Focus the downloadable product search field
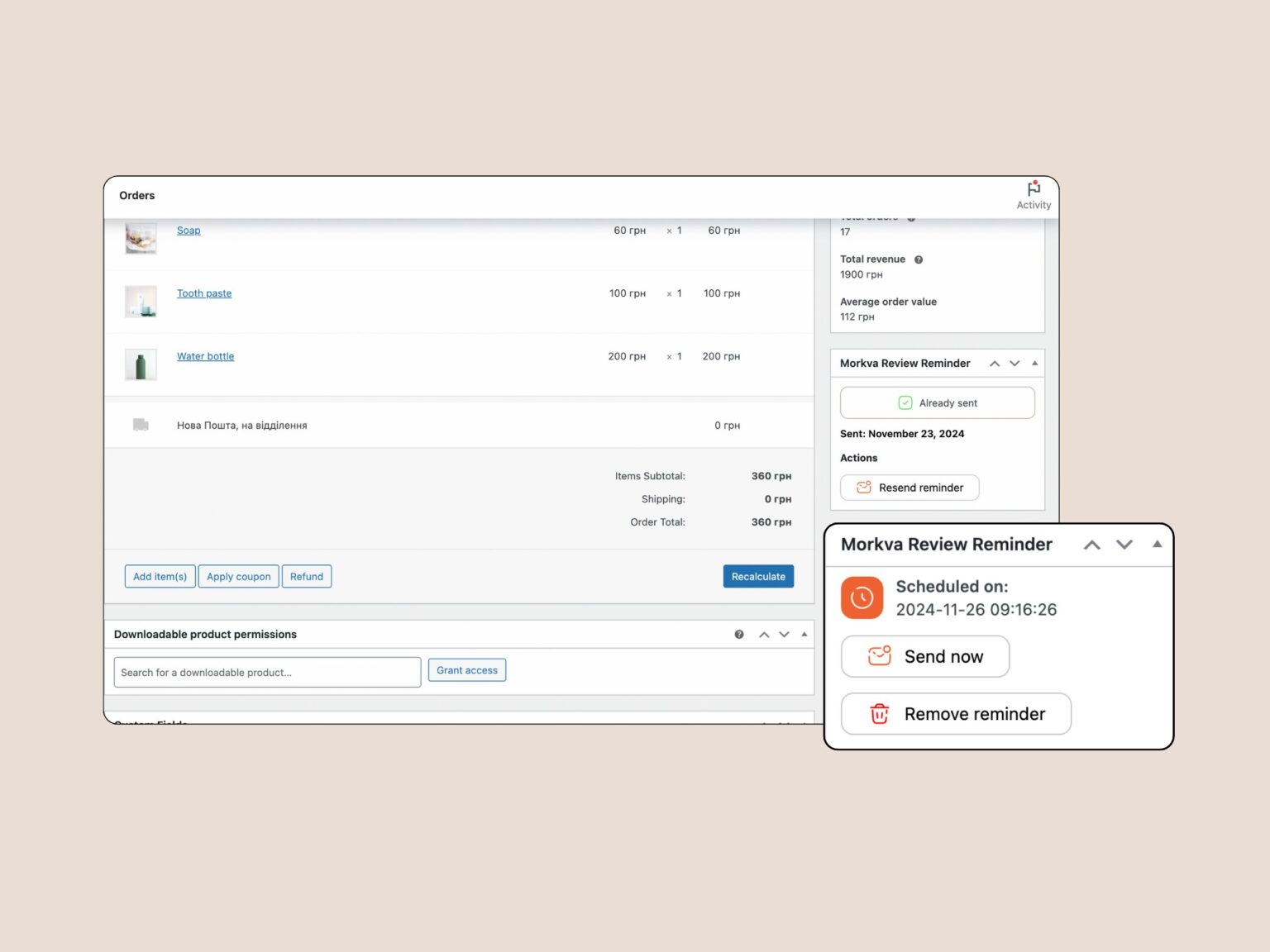The image size is (1270, 952). point(267,673)
